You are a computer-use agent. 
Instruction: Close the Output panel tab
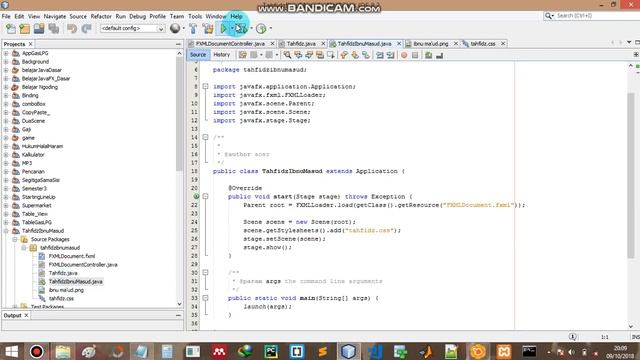click(26, 316)
